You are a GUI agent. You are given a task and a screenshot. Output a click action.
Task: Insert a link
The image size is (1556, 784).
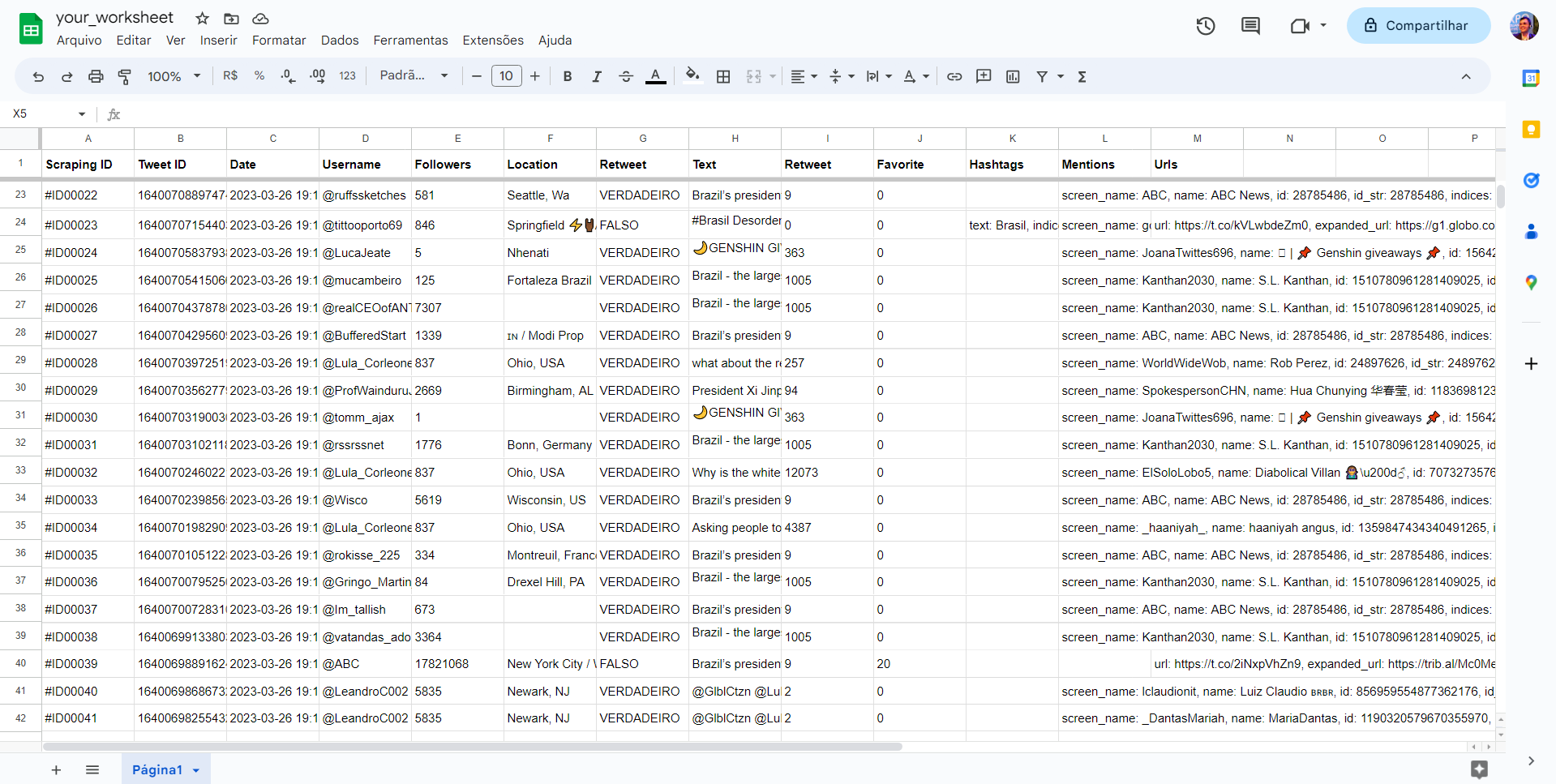click(x=954, y=75)
